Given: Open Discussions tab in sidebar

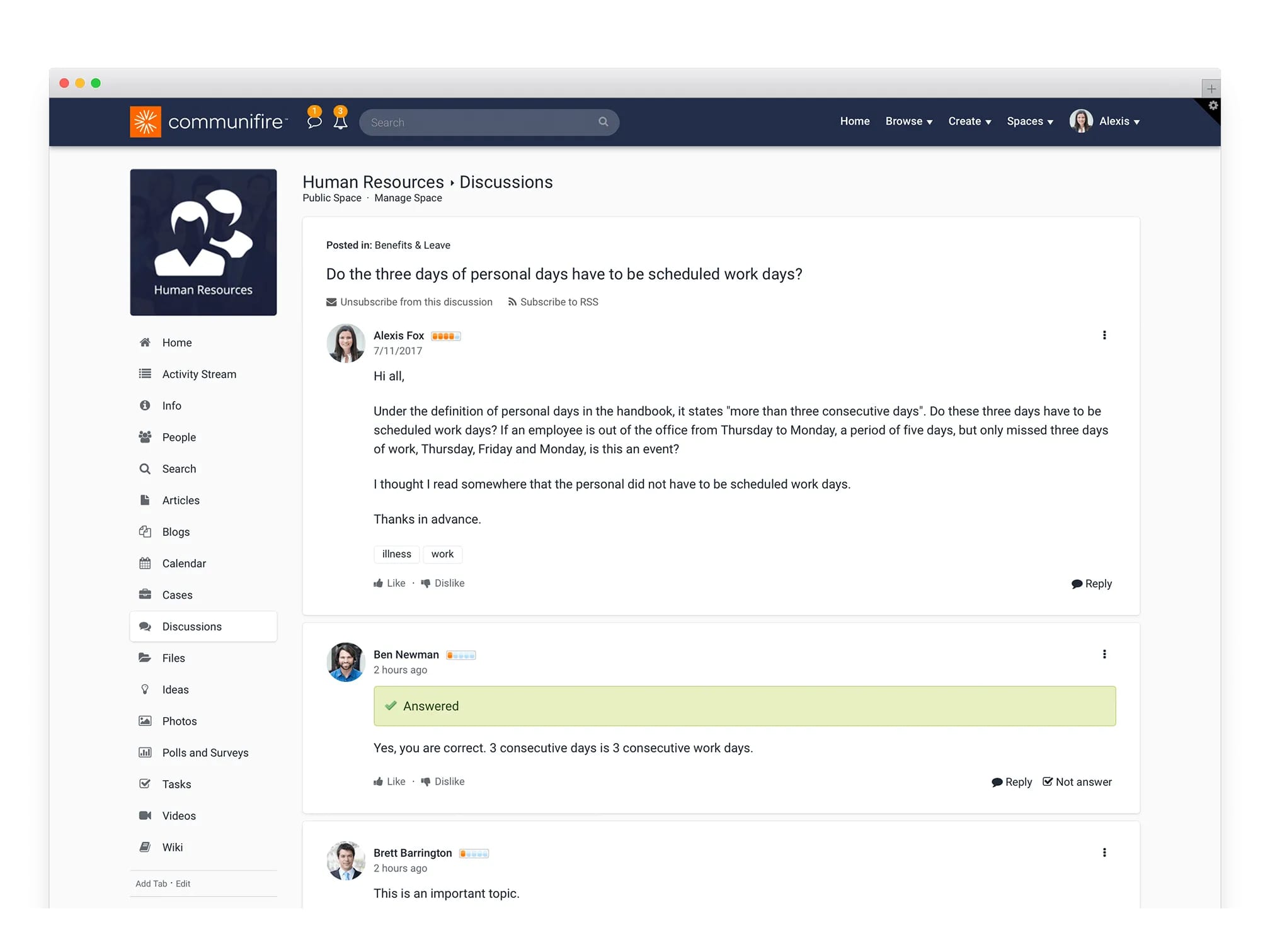Looking at the screenshot, I should click(203, 626).
